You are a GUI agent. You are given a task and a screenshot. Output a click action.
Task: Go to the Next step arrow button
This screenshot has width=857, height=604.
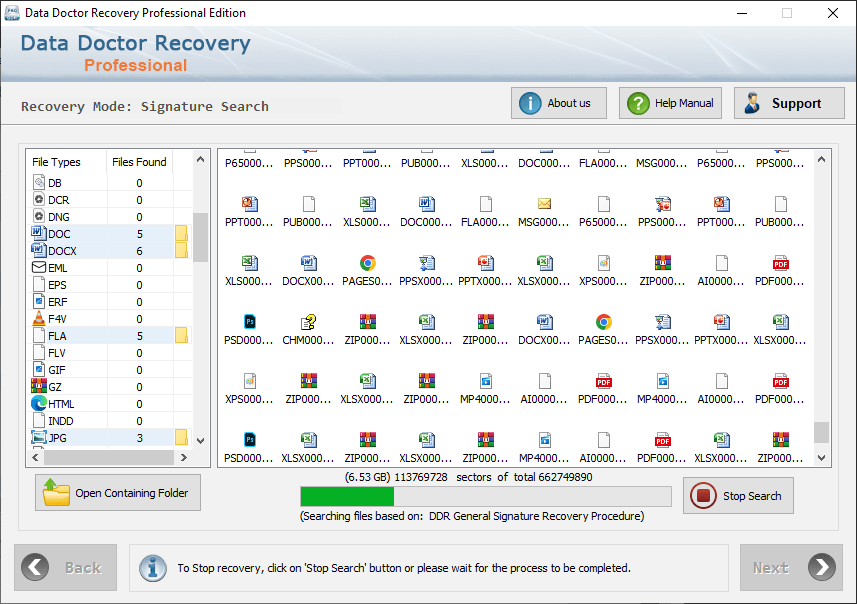coord(791,567)
